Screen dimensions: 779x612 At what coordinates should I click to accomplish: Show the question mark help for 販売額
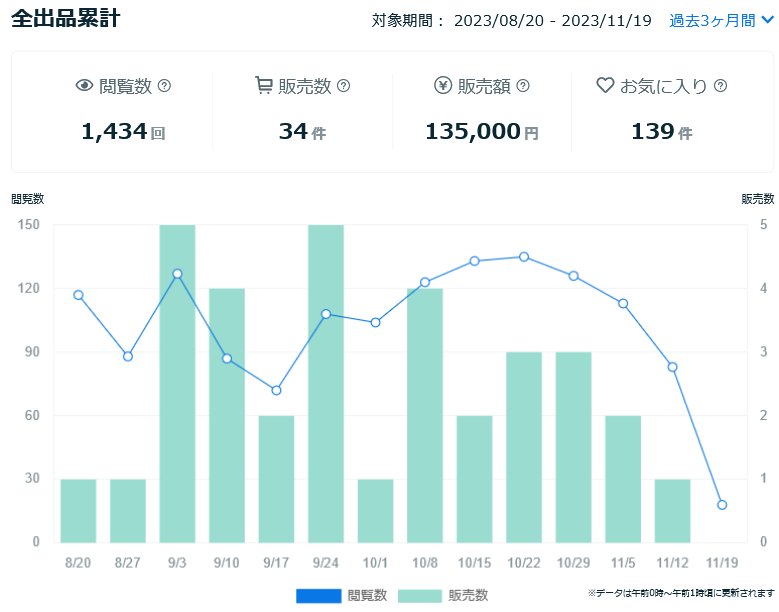point(523,86)
